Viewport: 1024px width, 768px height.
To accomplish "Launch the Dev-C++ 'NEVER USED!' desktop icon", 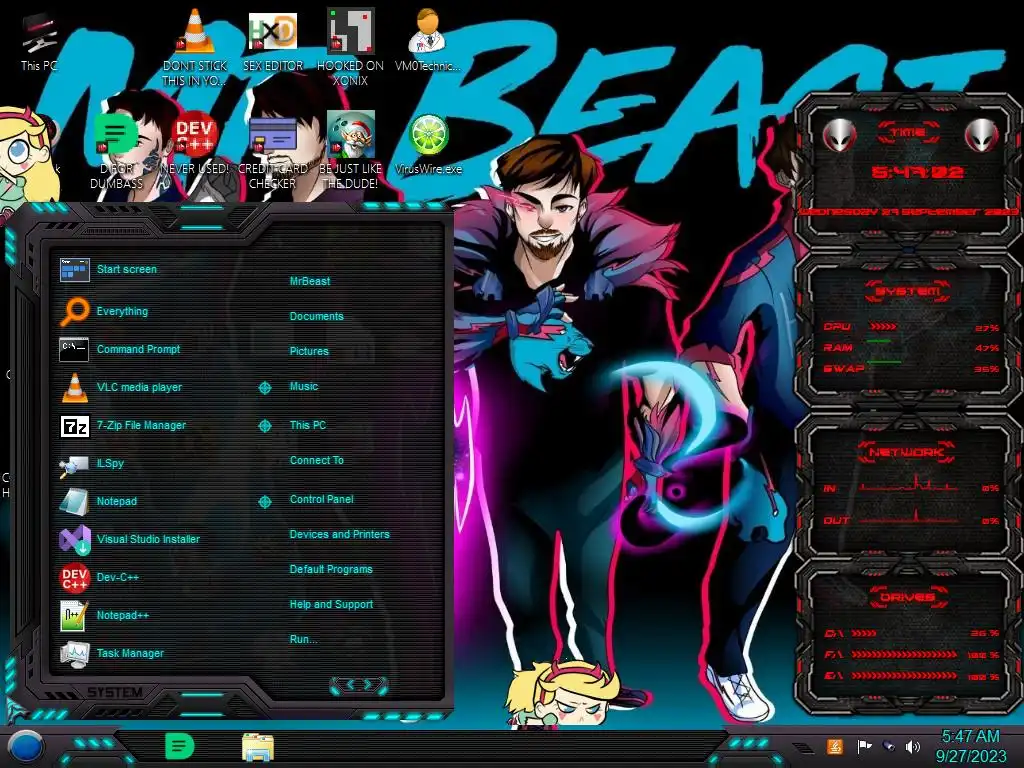I will click(x=195, y=144).
